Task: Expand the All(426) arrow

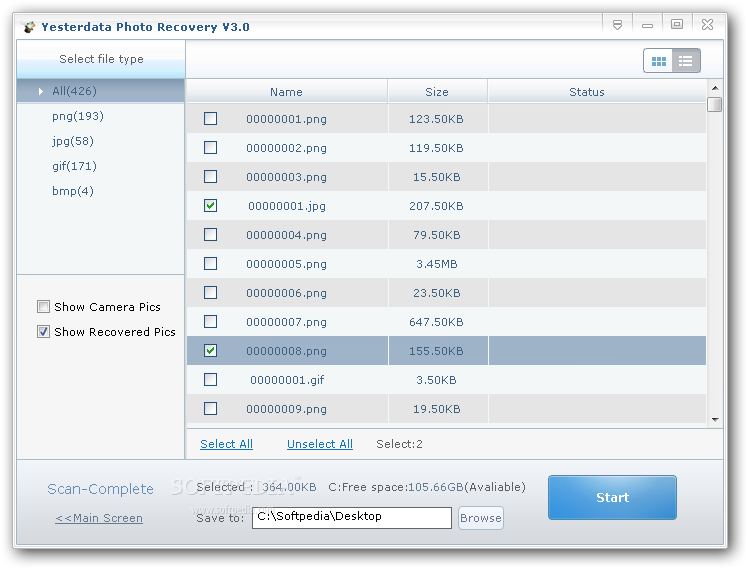Action: (41, 91)
